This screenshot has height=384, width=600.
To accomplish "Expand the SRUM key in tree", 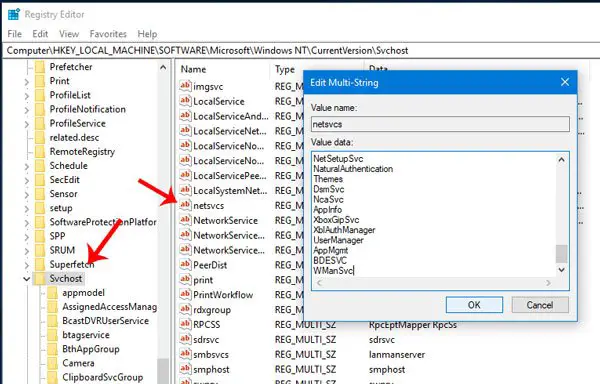I will 26,251.
